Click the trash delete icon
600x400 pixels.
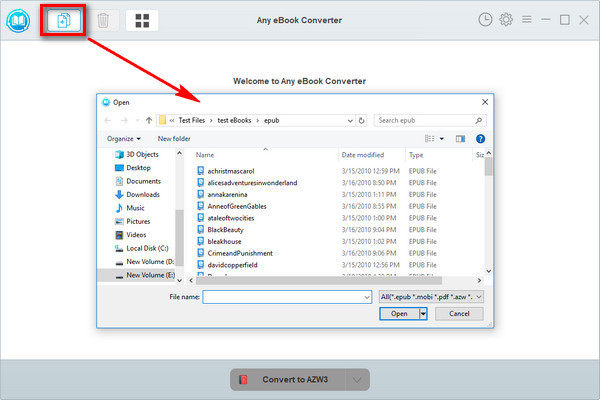(x=103, y=20)
